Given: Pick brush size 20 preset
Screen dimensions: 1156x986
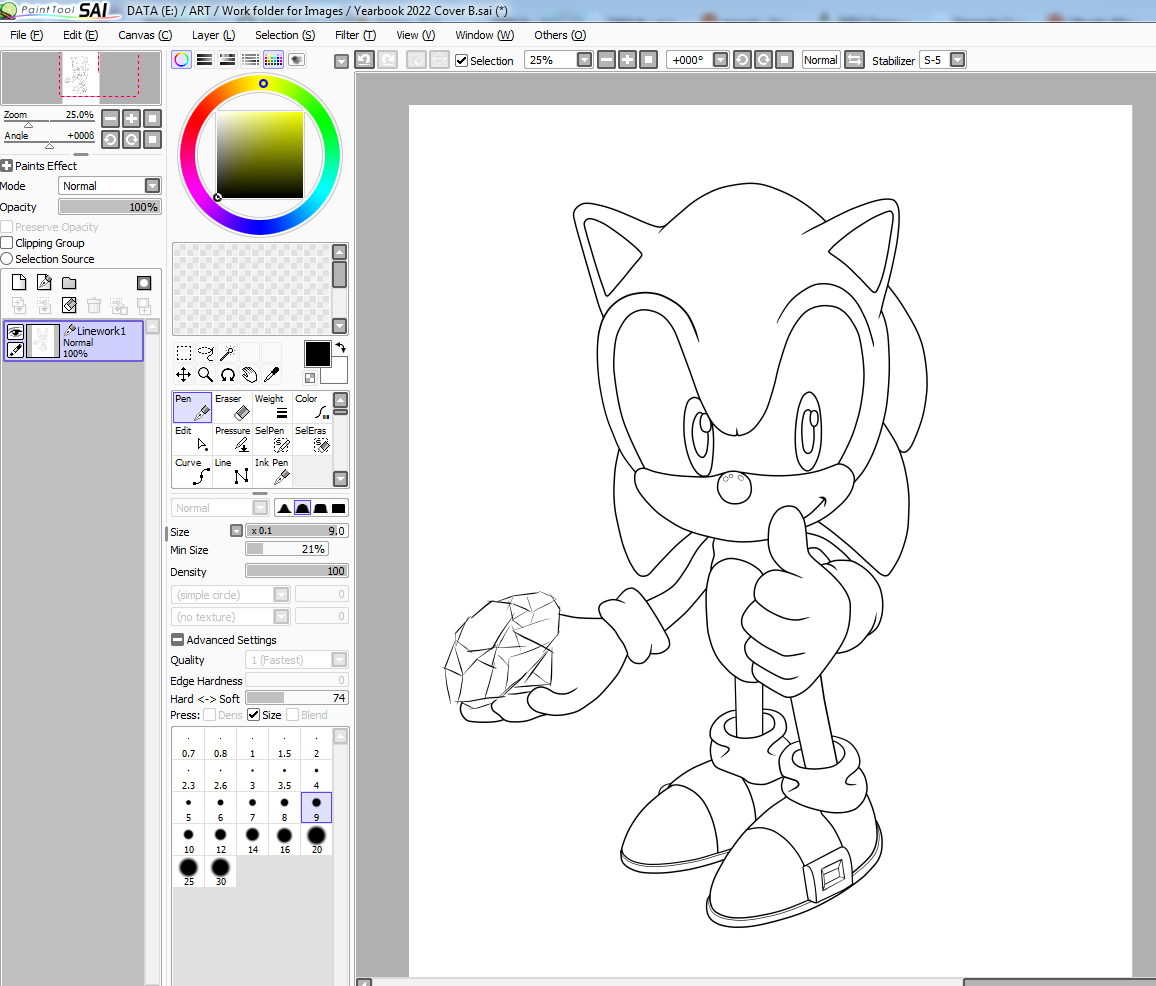Looking at the screenshot, I should click(316, 839).
